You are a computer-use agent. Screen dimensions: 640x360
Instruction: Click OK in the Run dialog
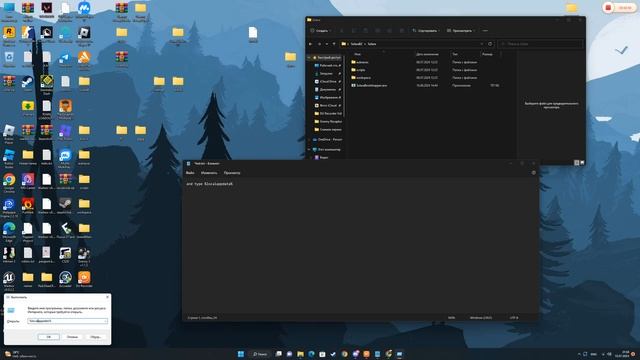49,337
